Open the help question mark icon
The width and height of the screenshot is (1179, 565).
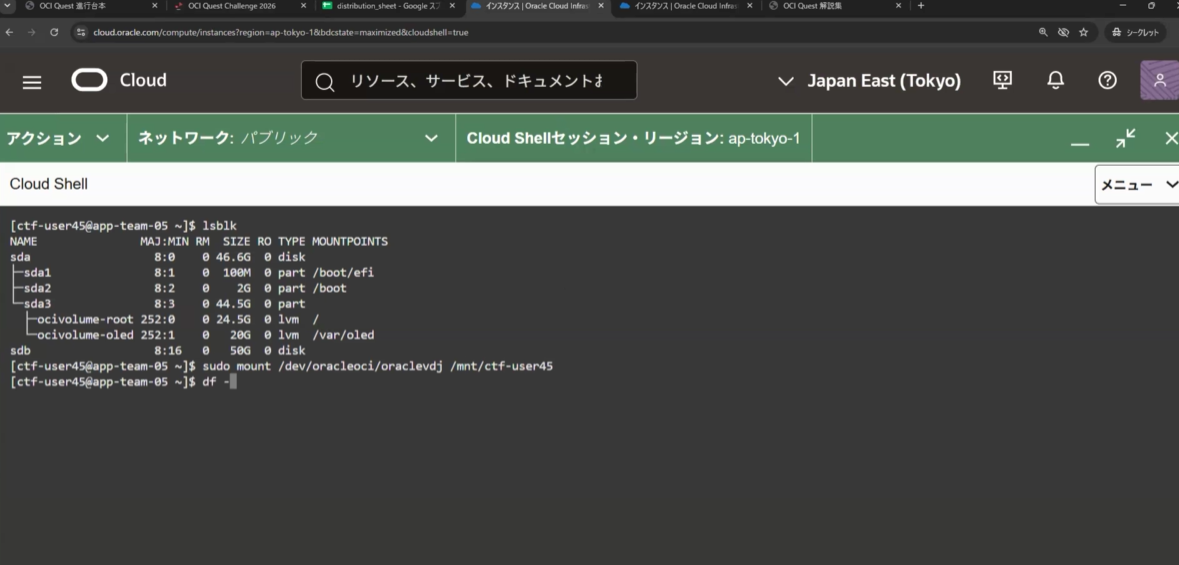1107,80
